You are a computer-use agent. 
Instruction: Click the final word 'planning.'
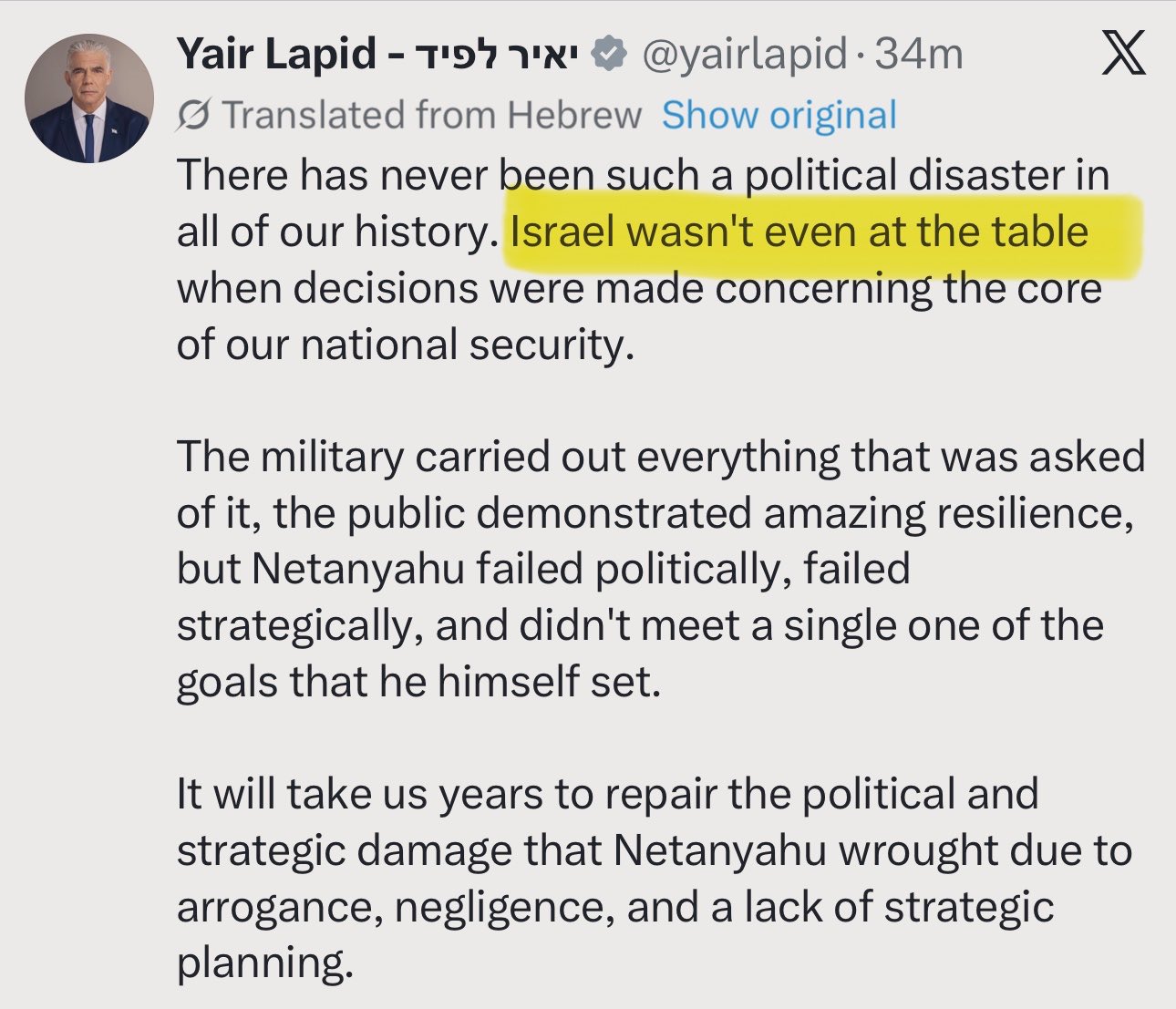(x=264, y=963)
